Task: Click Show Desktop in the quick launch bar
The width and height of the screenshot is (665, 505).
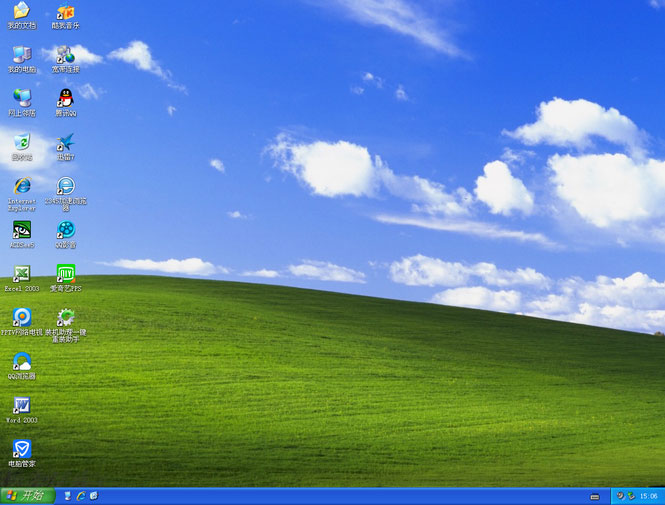Action: click(x=67, y=496)
